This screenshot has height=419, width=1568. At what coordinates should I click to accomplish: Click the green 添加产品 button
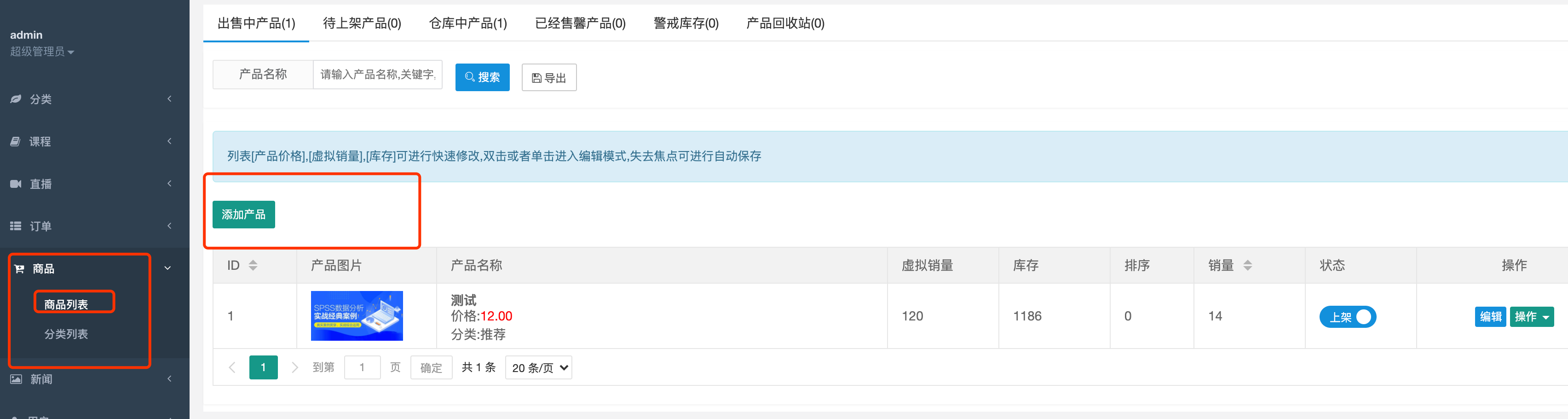(x=243, y=215)
